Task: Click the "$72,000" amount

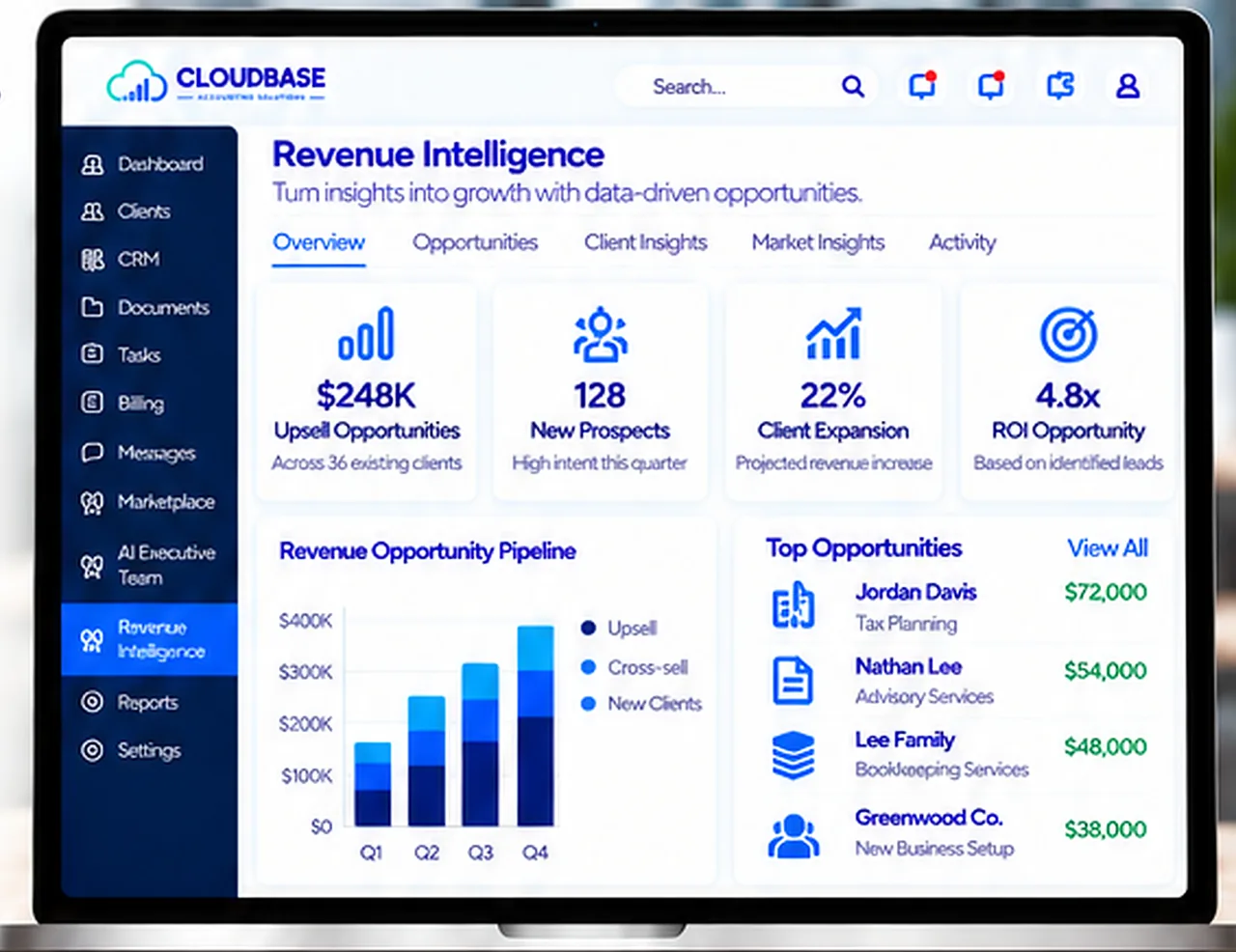Action: click(x=1106, y=592)
